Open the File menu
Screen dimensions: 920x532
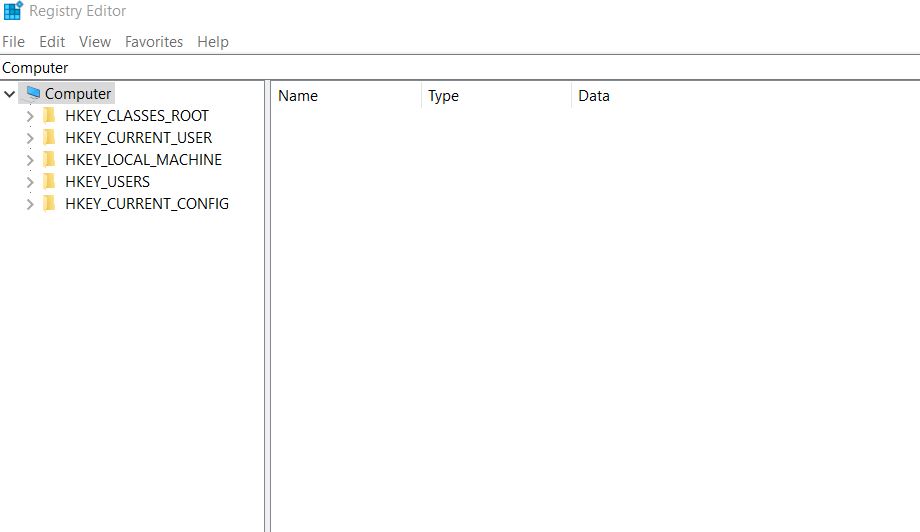(x=13, y=42)
